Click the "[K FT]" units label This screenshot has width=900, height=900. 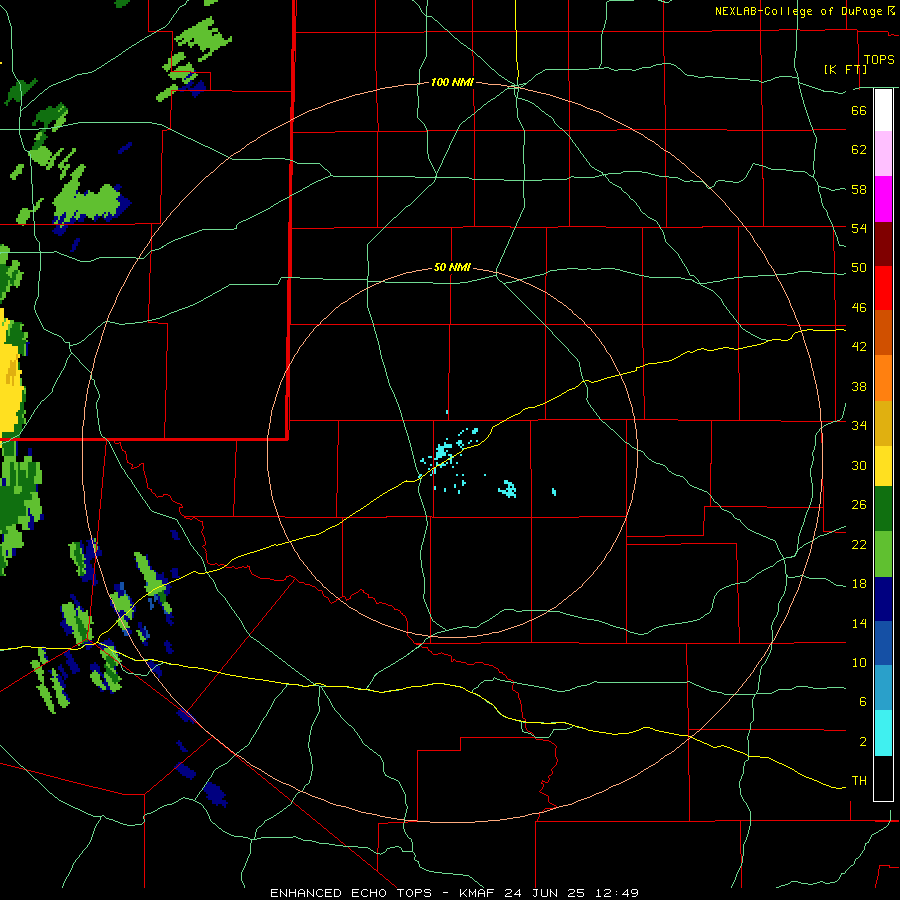(x=845, y=69)
